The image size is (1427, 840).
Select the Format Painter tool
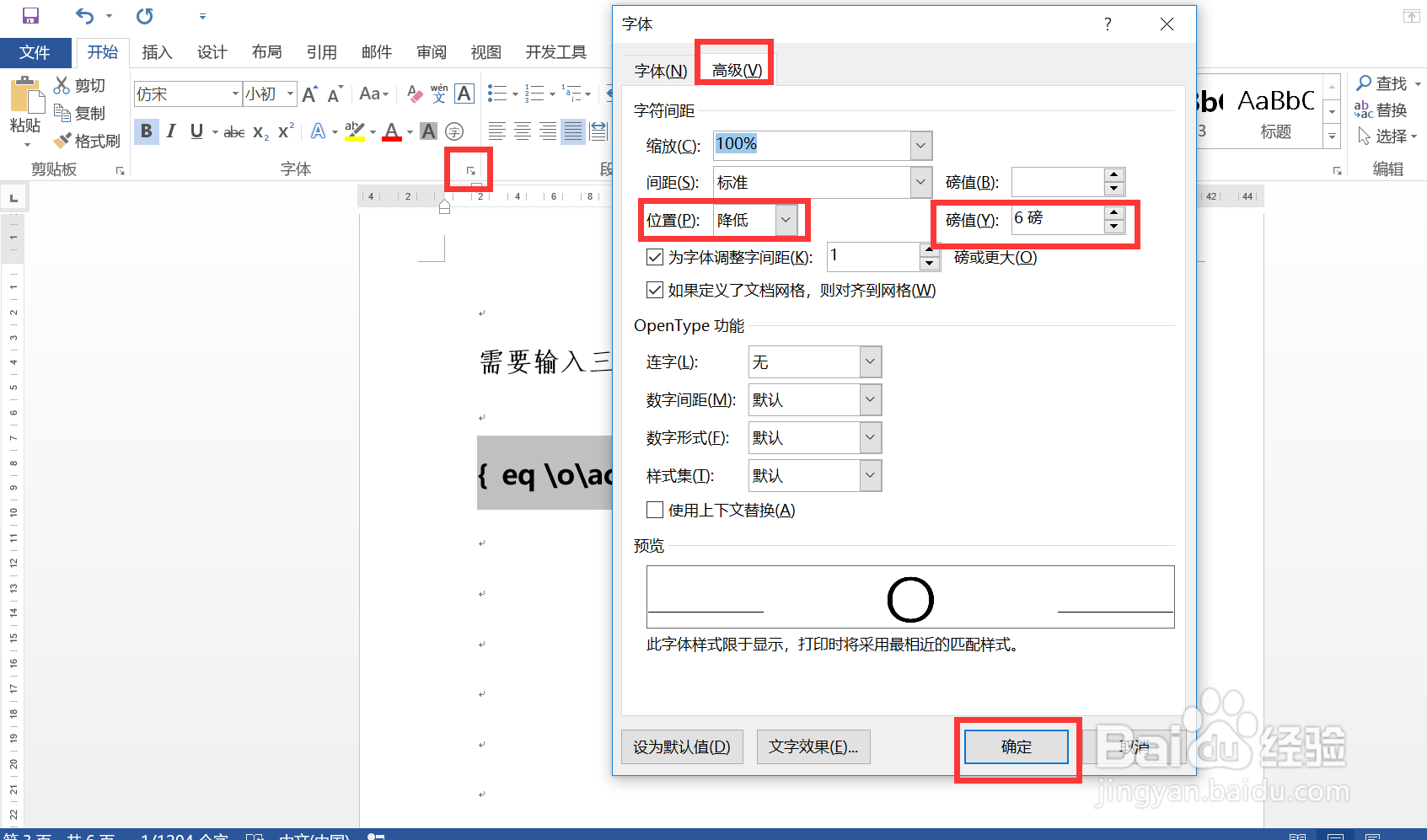tap(87, 141)
